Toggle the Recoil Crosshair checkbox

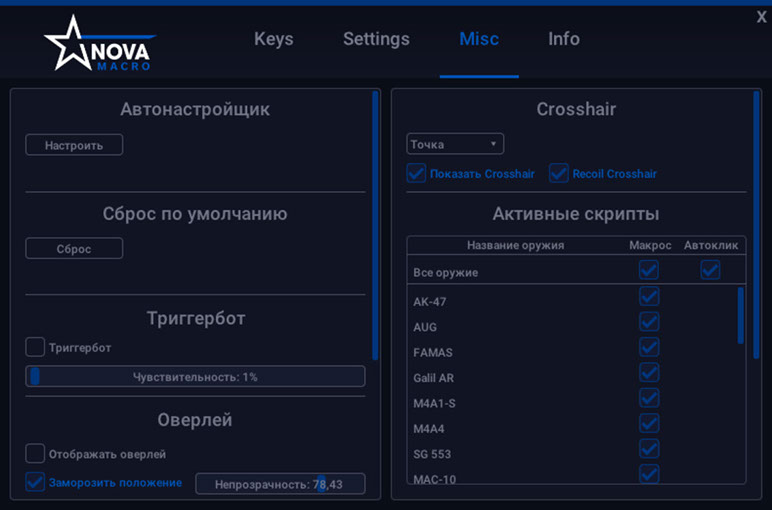tap(559, 173)
